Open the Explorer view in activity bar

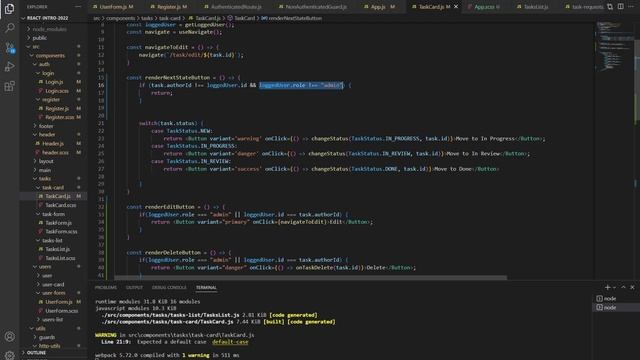(x=9, y=9)
